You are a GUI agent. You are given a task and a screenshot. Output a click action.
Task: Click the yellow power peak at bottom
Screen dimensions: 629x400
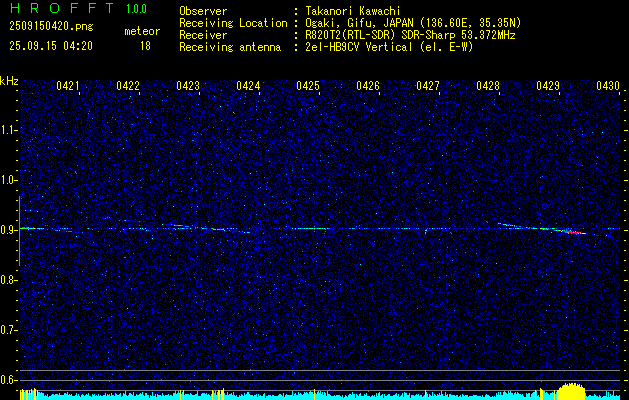click(x=570, y=391)
